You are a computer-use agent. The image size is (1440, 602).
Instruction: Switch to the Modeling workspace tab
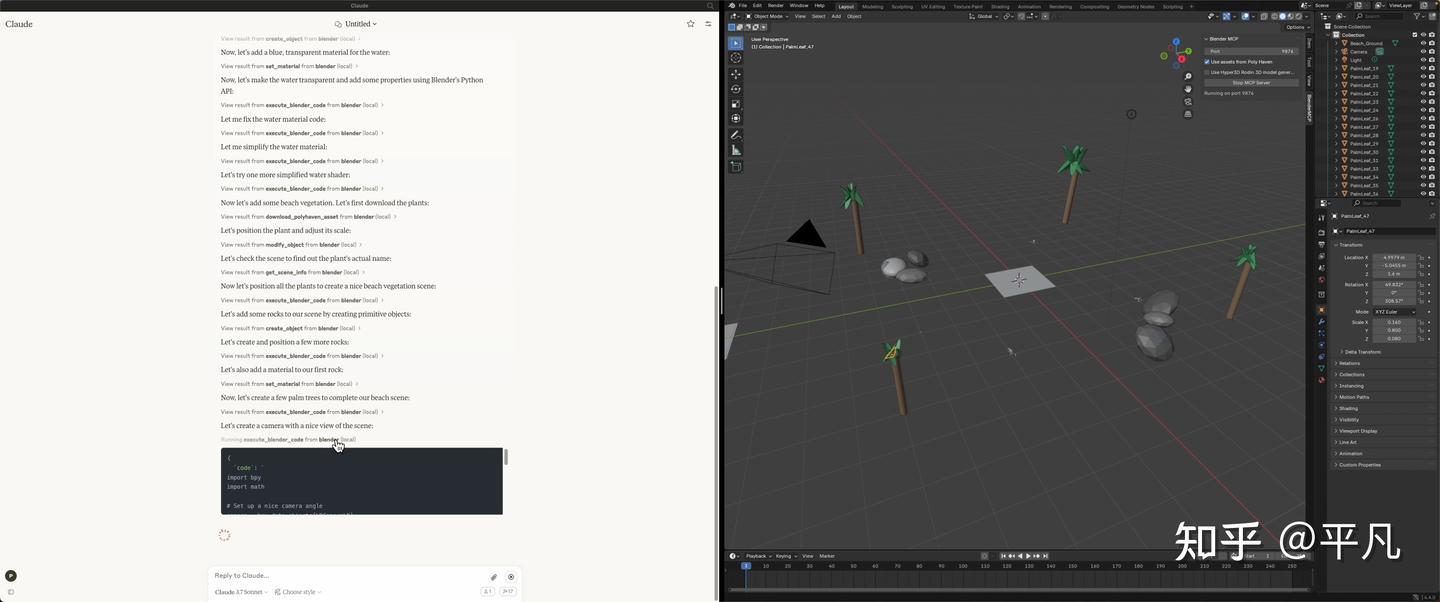pyautogui.click(x=872, y=6)
